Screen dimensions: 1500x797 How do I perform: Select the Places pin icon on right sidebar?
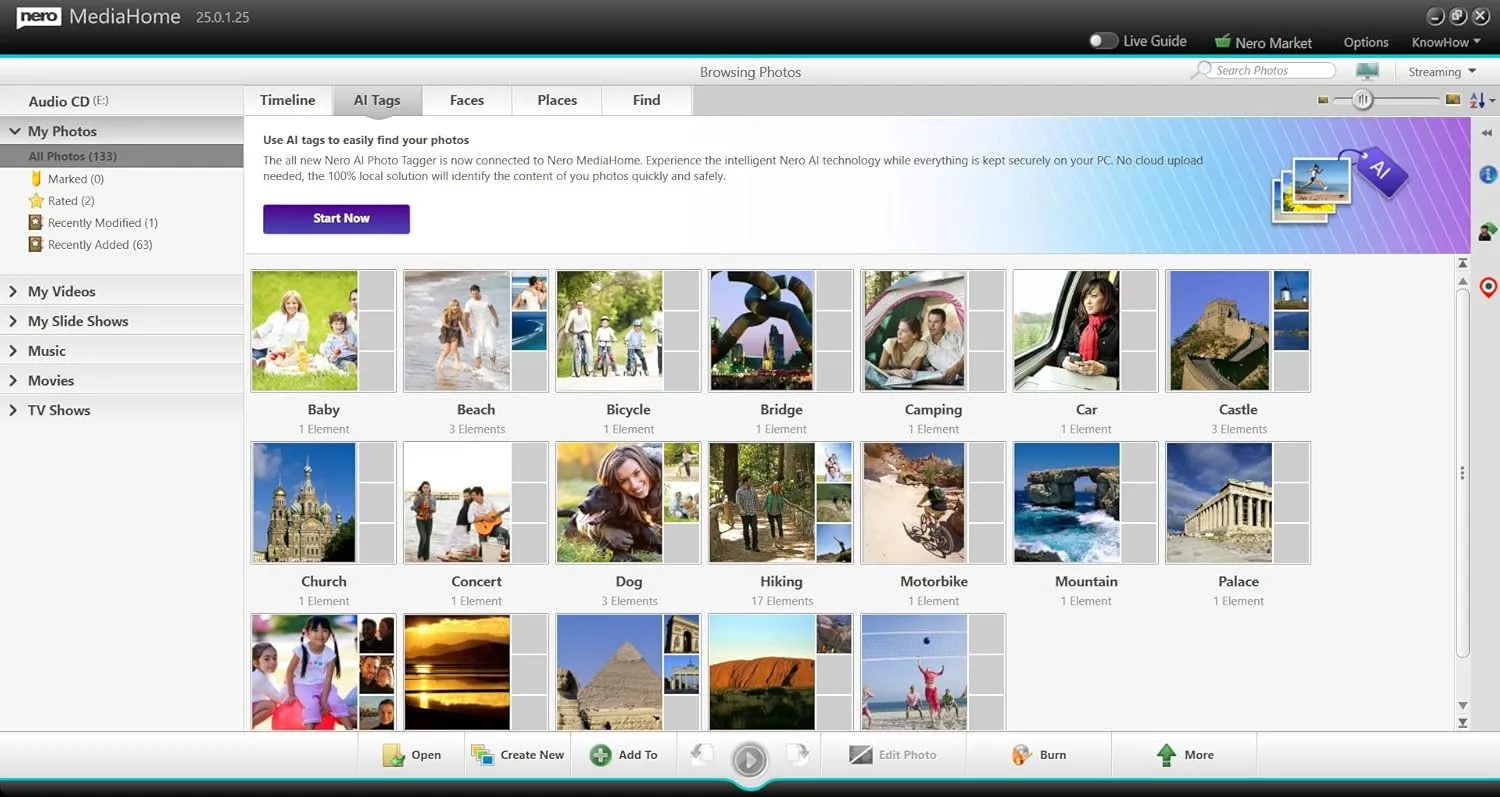pos(1488,287)
